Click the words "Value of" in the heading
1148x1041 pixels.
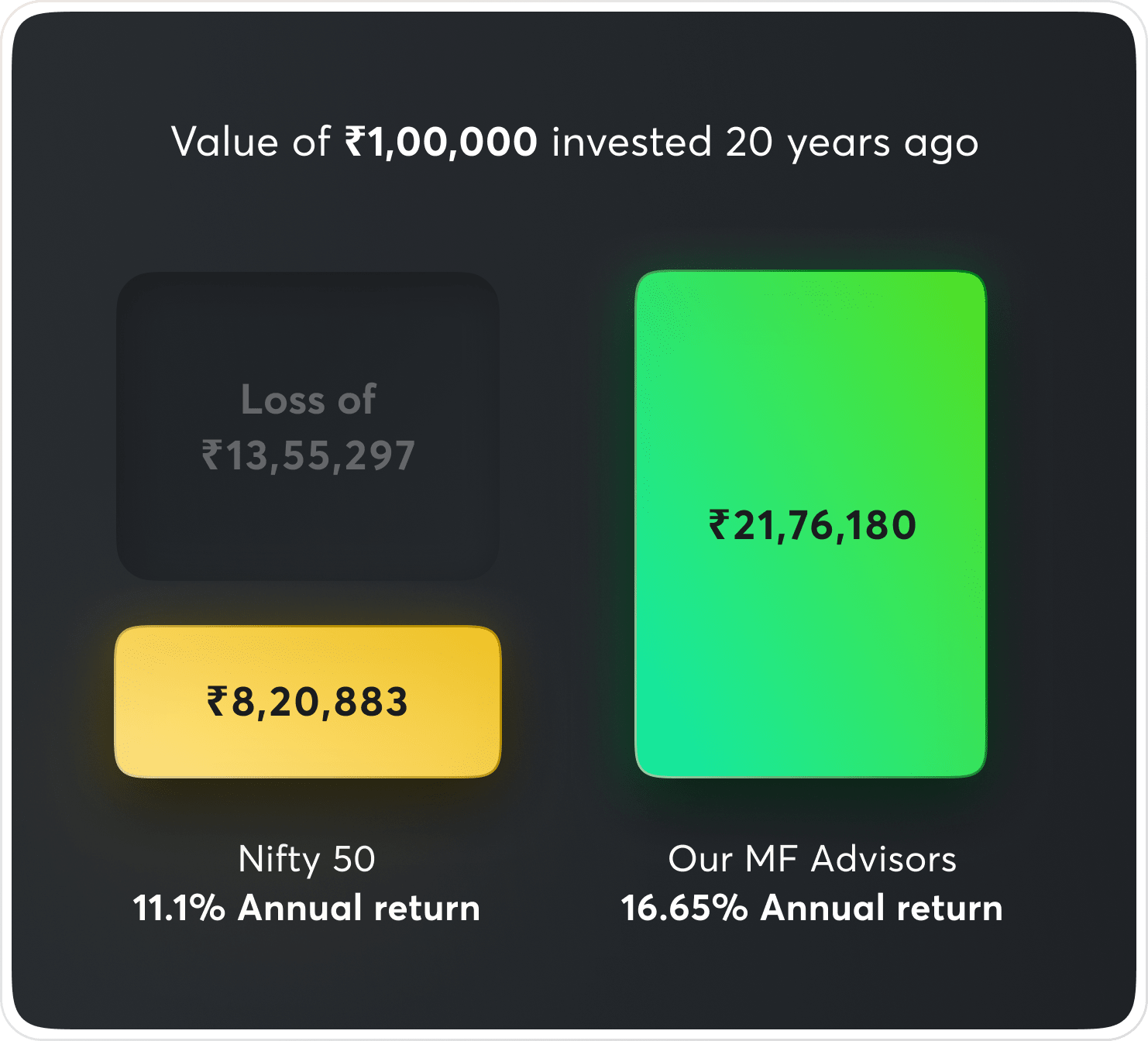[x=251, y=143]
